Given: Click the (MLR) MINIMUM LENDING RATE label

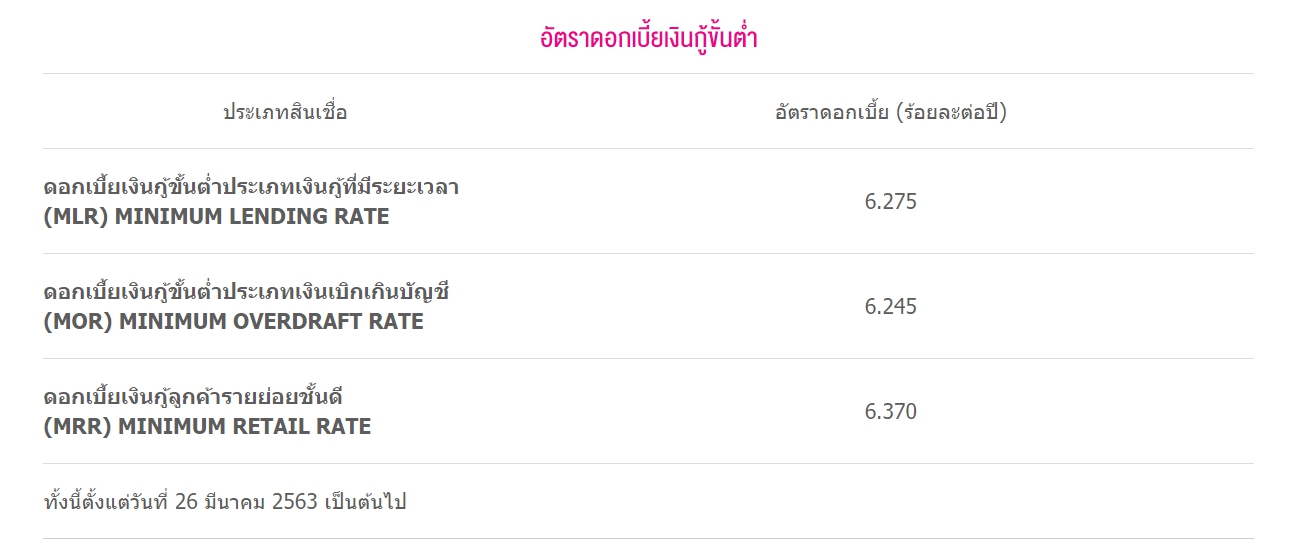Looking at the screenshot, I should [217, 216].
